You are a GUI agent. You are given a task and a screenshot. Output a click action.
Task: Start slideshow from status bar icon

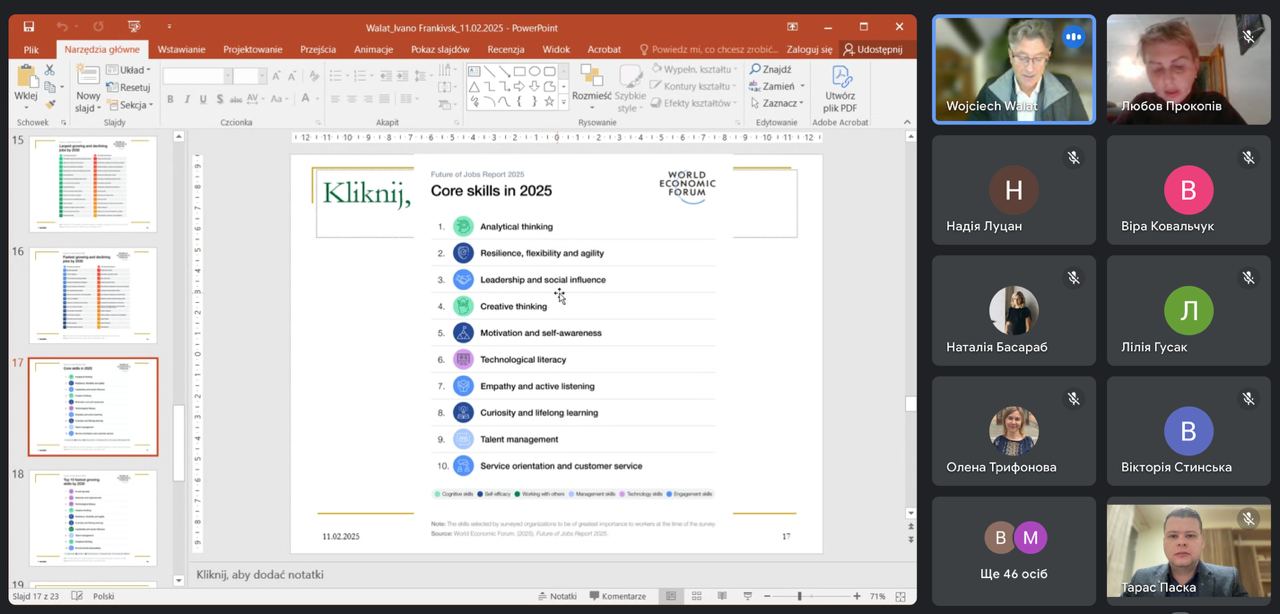click(746, 596)
